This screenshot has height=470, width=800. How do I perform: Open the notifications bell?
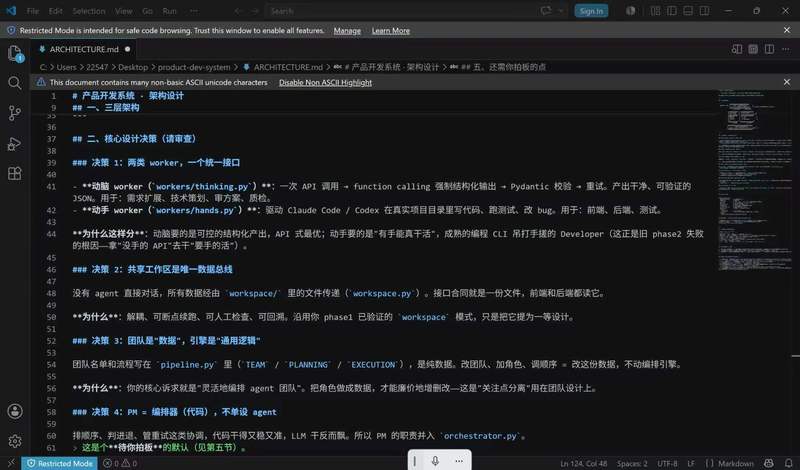[x=789, y=463]
